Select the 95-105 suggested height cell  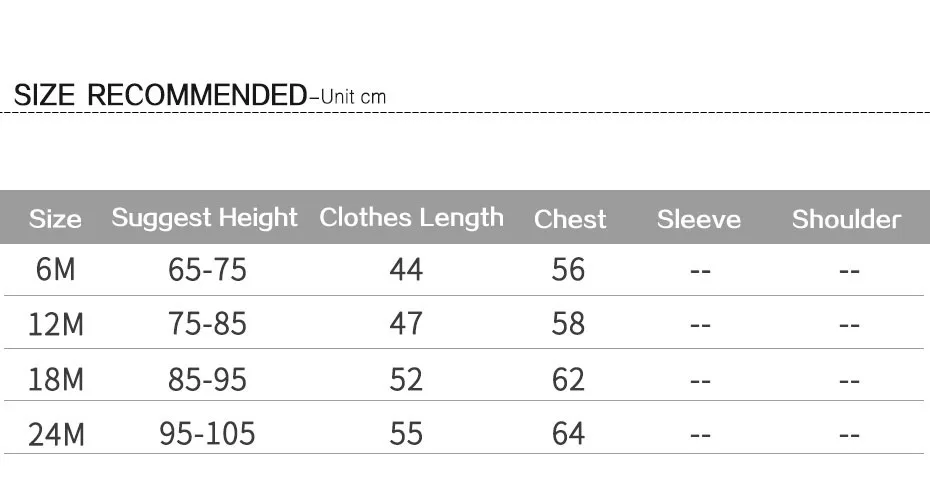pos(207,434)
